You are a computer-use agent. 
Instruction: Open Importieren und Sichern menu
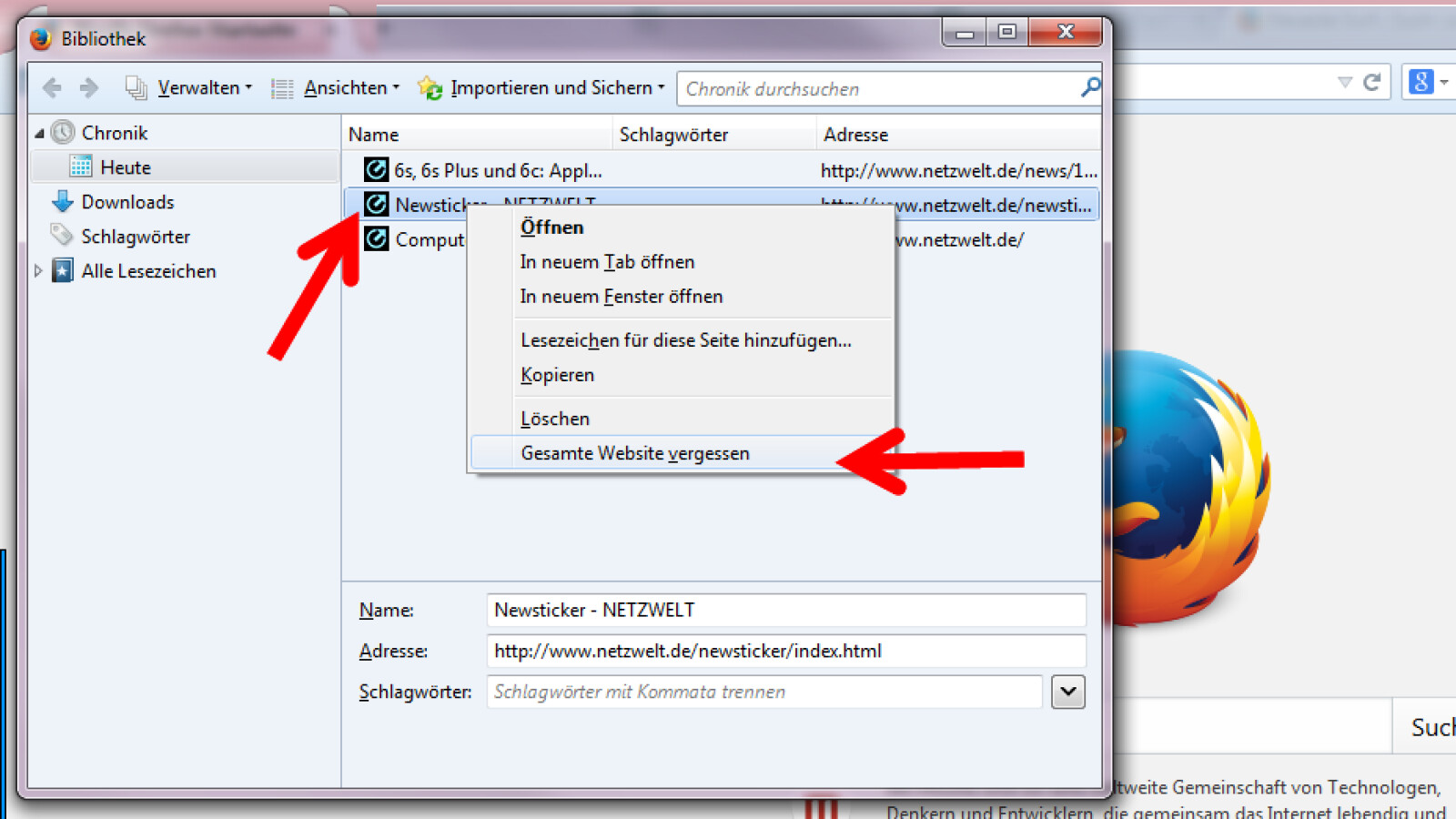point(541,88)
